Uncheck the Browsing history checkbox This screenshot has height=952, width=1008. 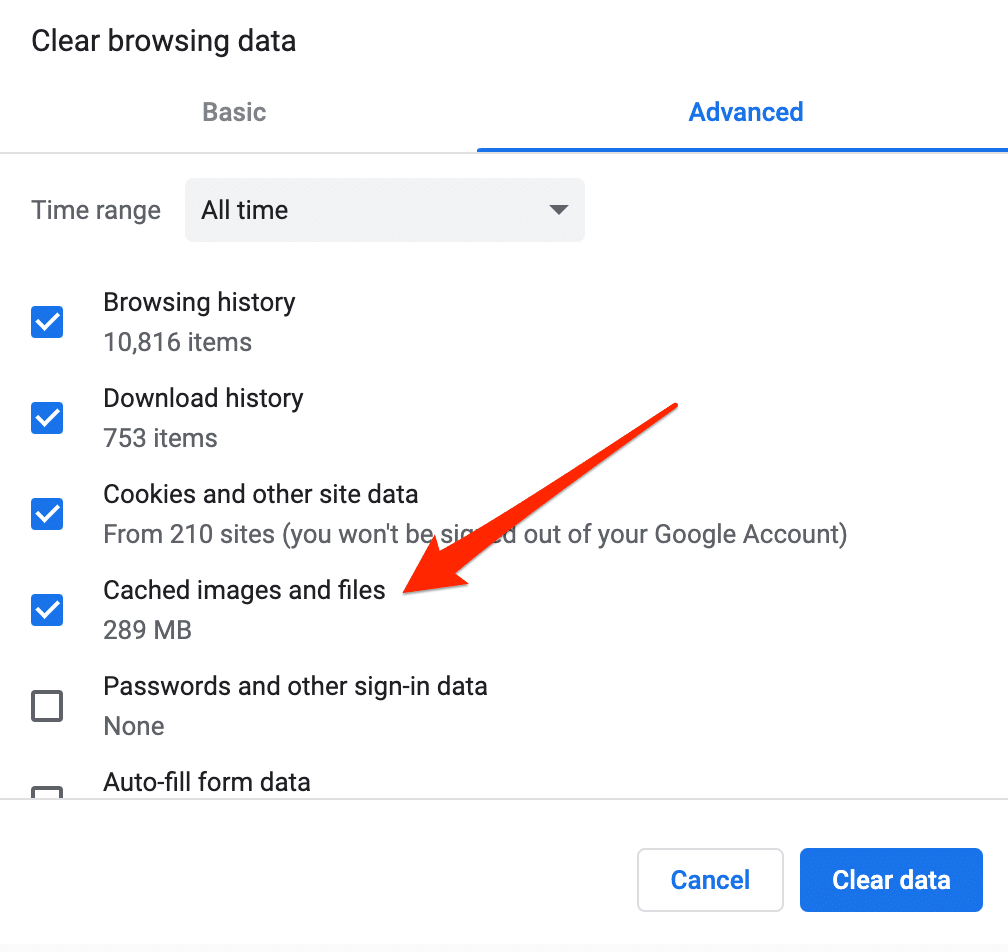47,322
